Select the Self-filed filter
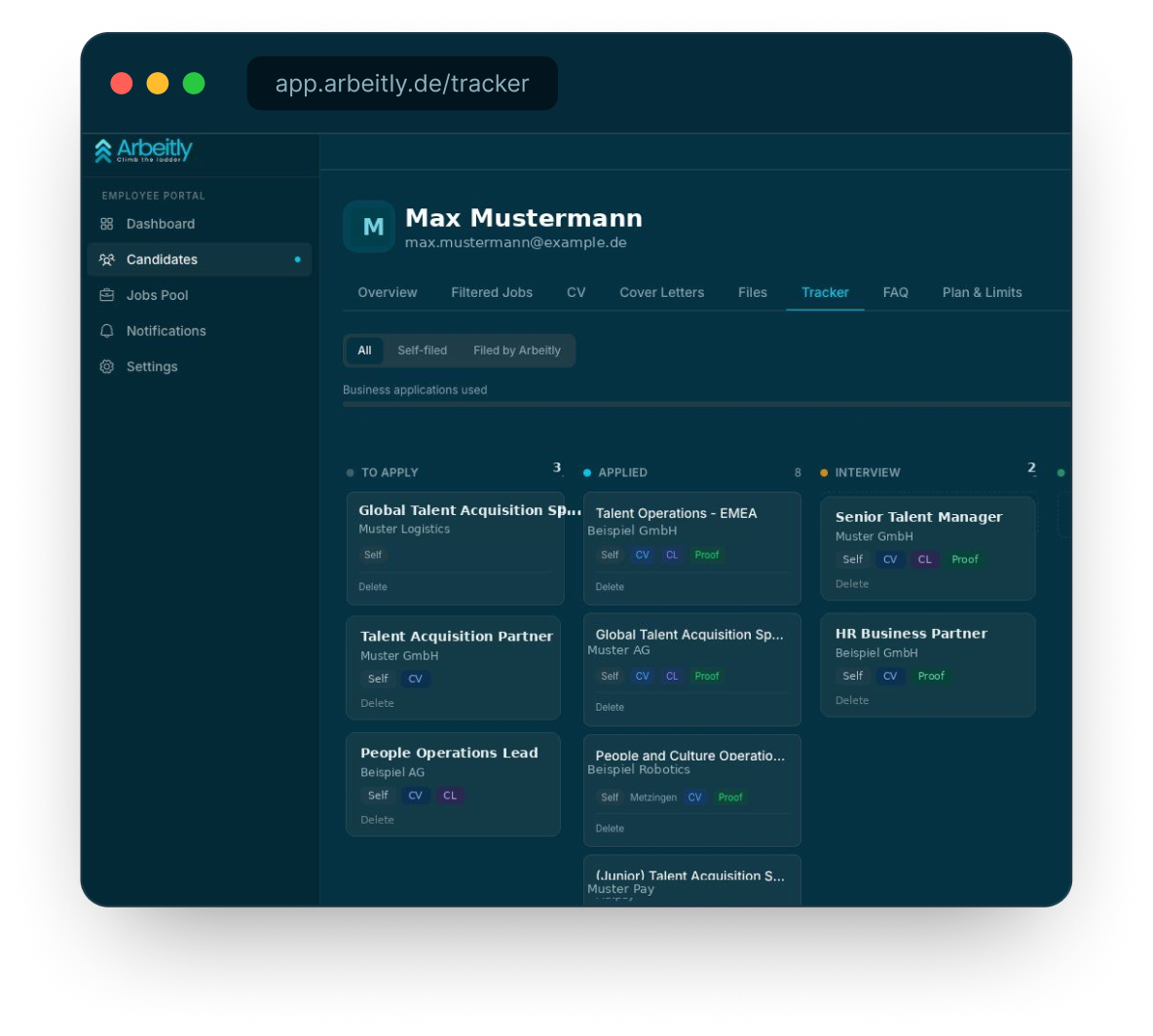 pos(422,350)
